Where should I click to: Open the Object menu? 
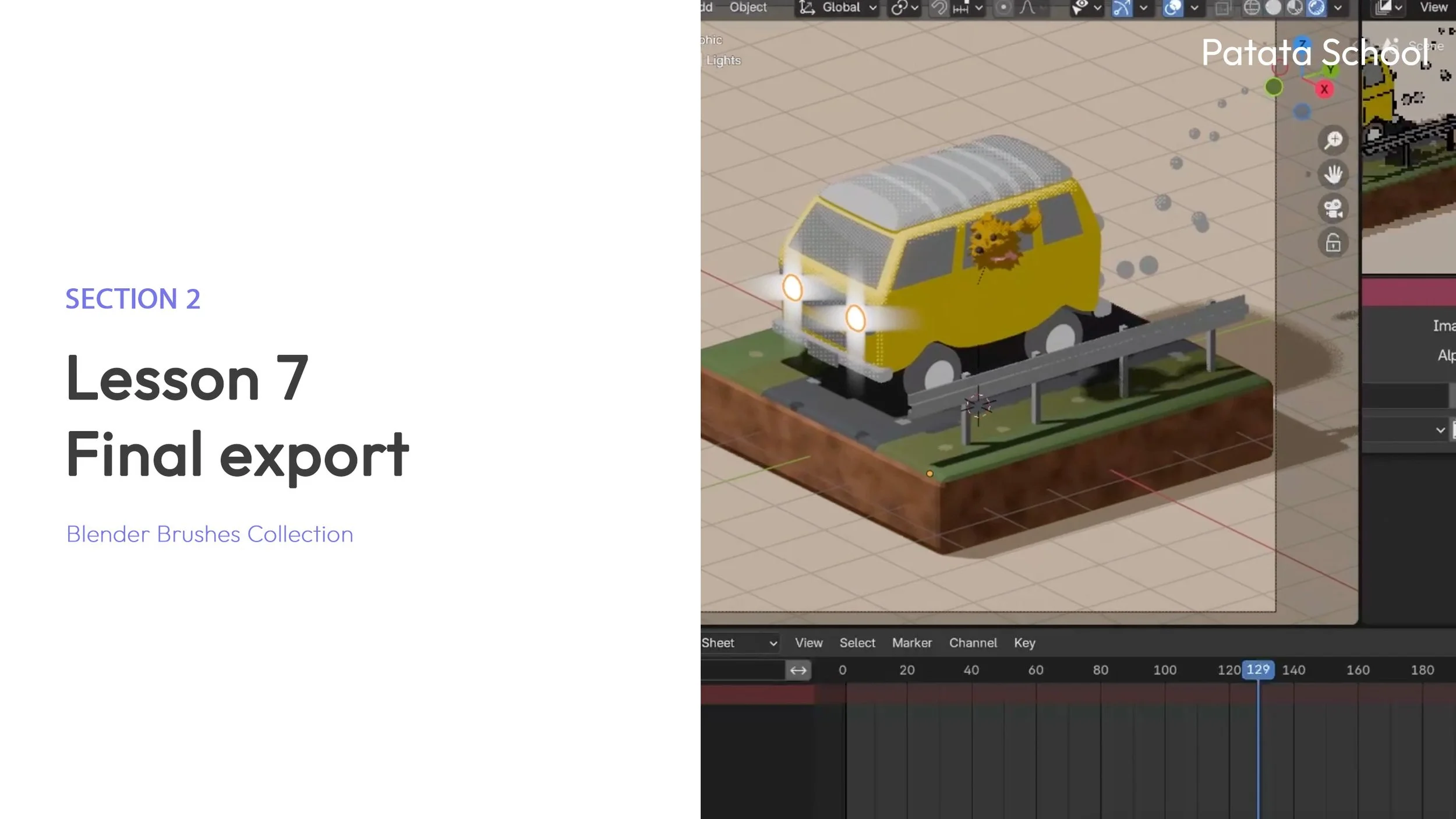pyautogui.click(x=748, y=8)
